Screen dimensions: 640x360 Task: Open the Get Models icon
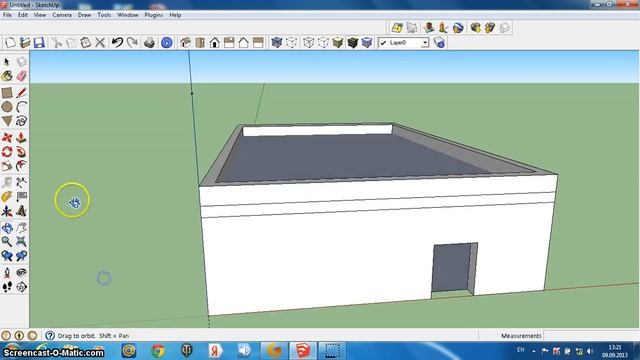point(476,28)
